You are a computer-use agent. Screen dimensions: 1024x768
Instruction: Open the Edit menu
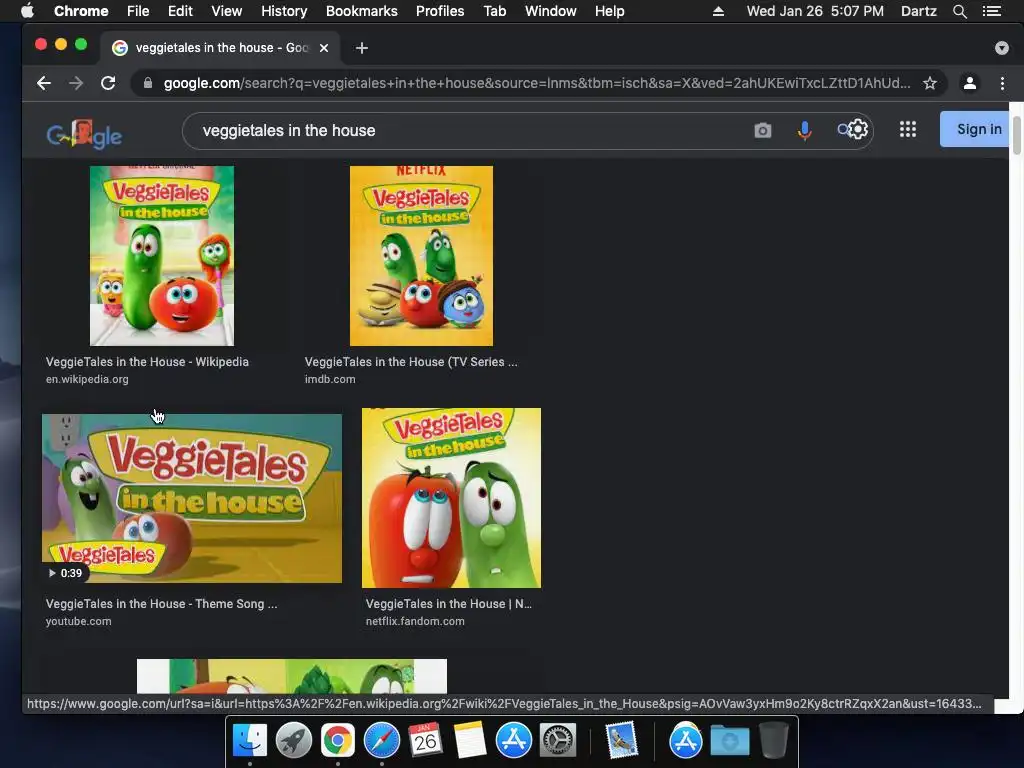(180, 11)
